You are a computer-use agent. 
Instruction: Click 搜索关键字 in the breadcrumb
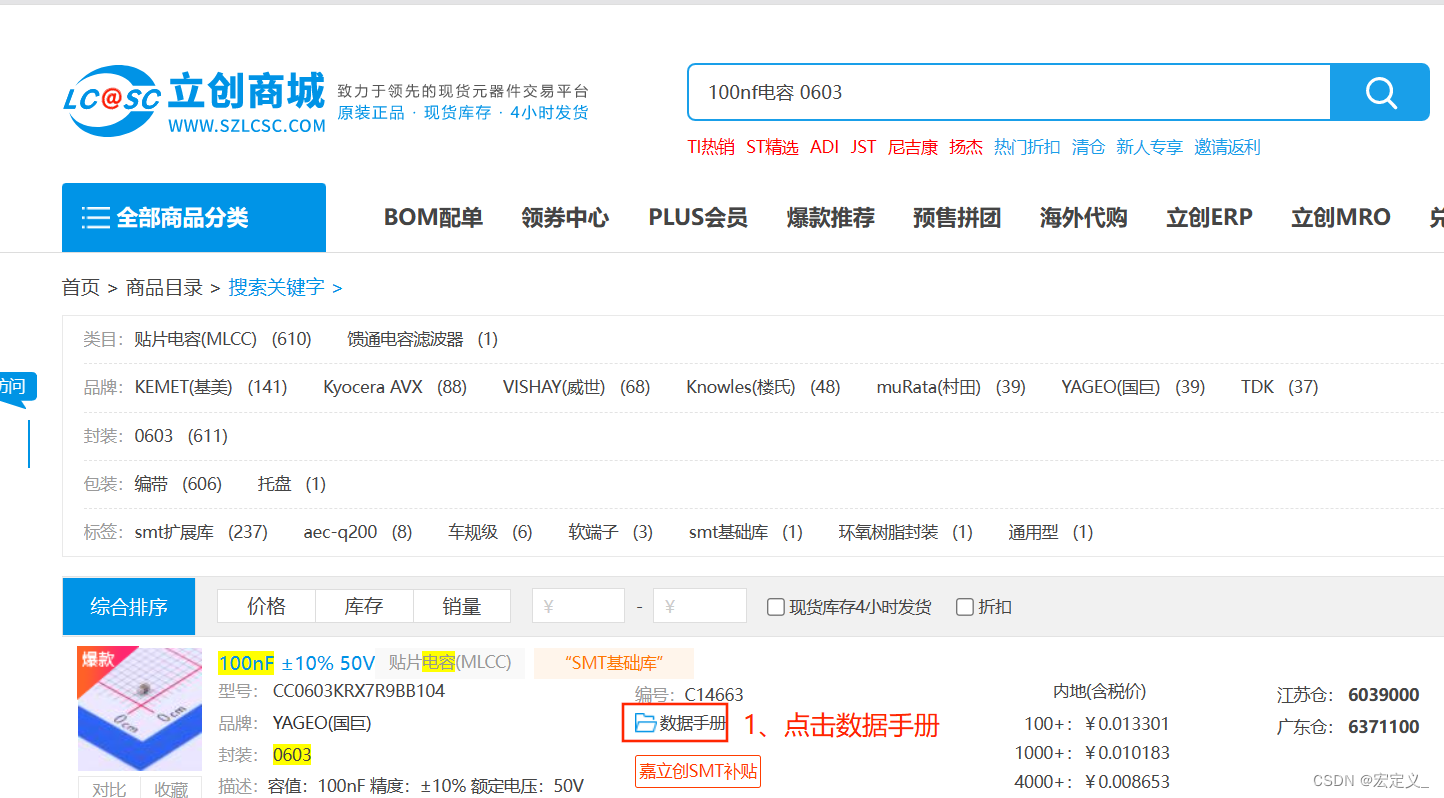pos(277,288)
